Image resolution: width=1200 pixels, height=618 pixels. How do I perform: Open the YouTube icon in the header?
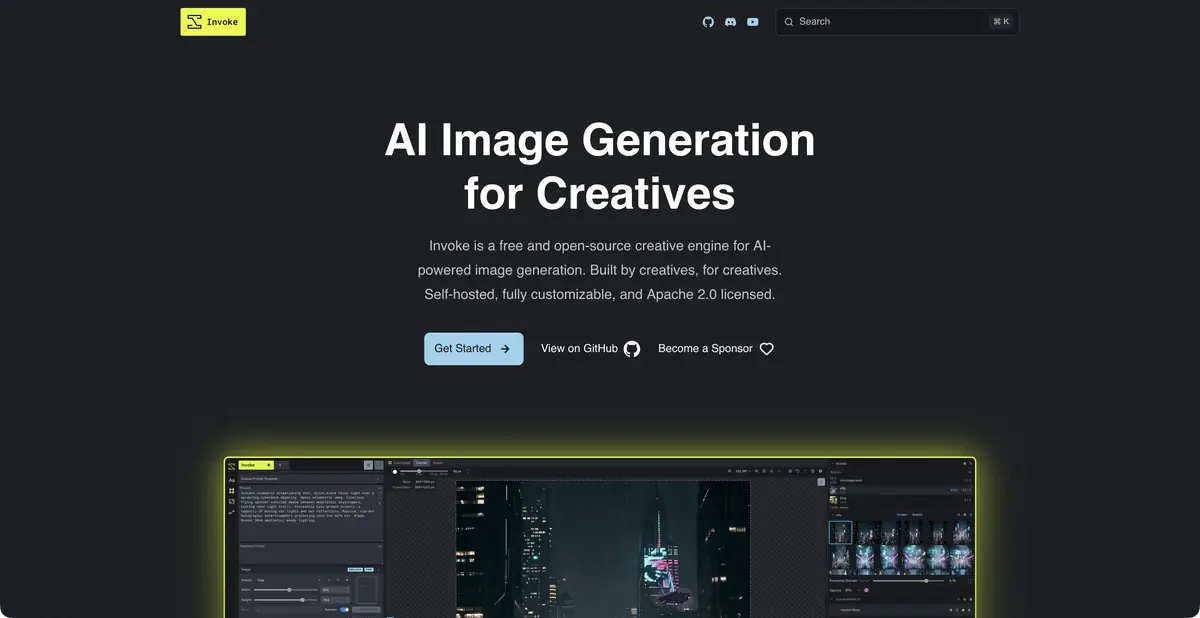tap(752, 22)
